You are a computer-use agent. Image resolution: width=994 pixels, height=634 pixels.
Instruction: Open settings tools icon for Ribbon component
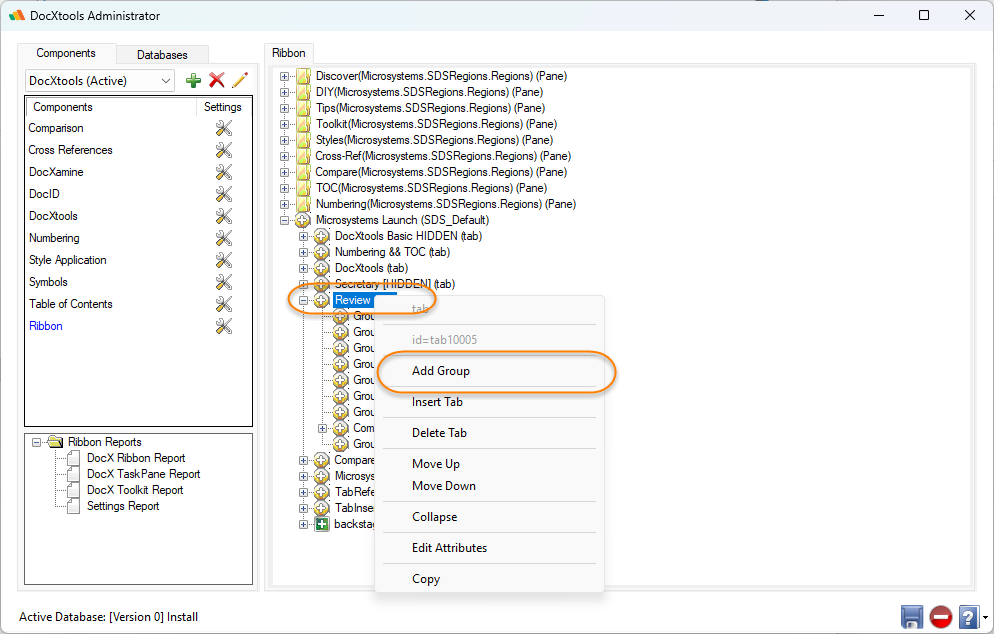(x=223, y=326)
